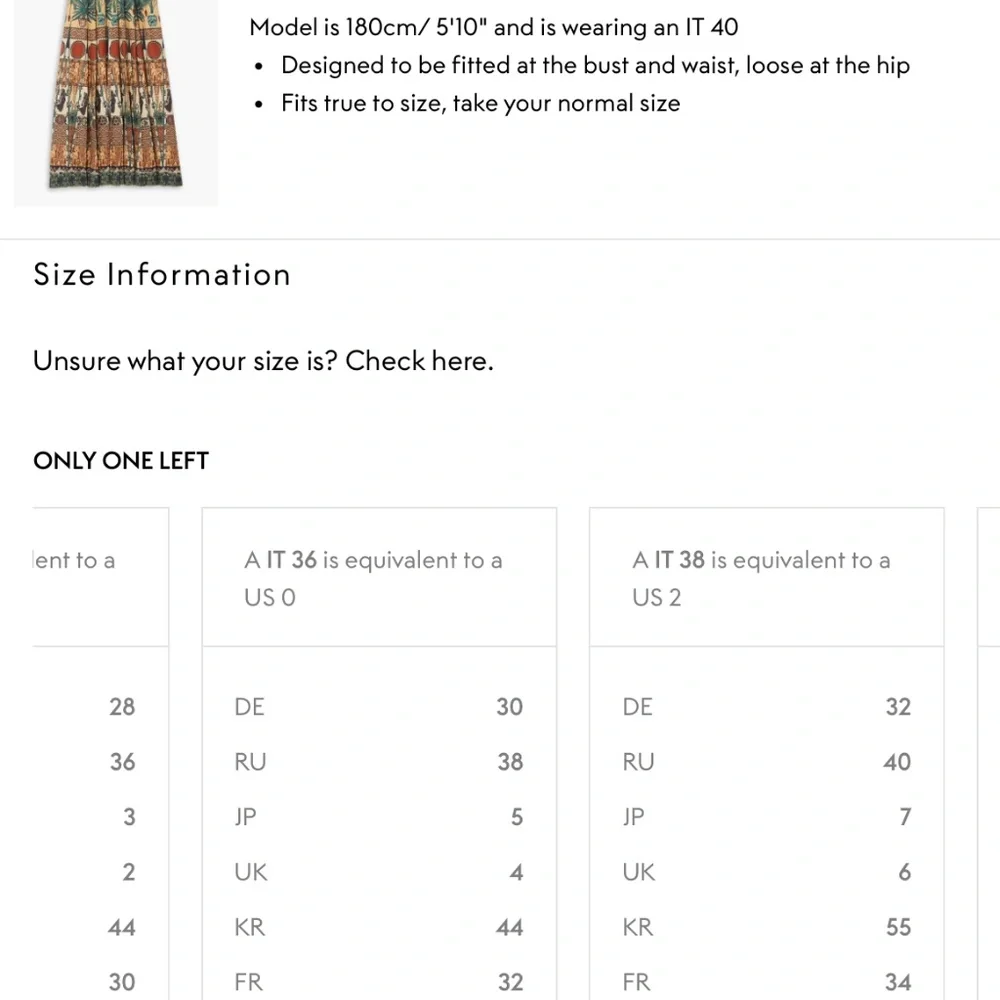Select the IT 36 size card header
The image size is (1000, 1000).
(x=379, y=578)
